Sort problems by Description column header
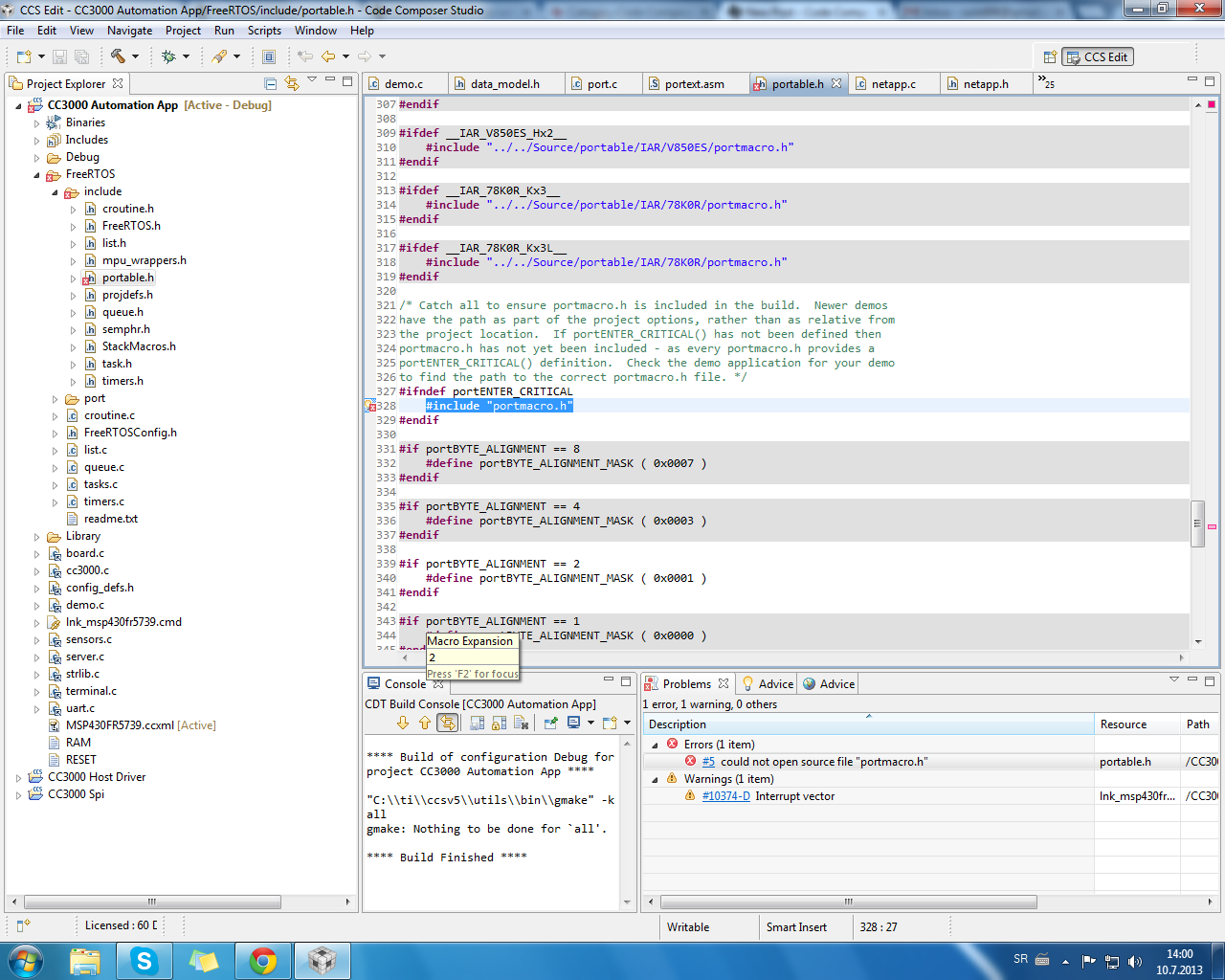The width and height of the screenshot is (1225, 980). coord(868,724)
